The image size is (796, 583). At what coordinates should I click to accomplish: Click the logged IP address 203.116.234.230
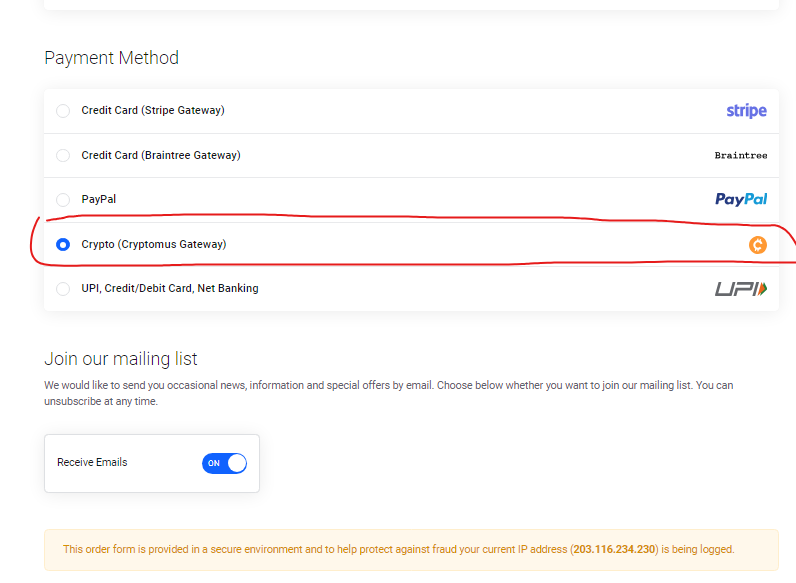[x=613, y=549]
